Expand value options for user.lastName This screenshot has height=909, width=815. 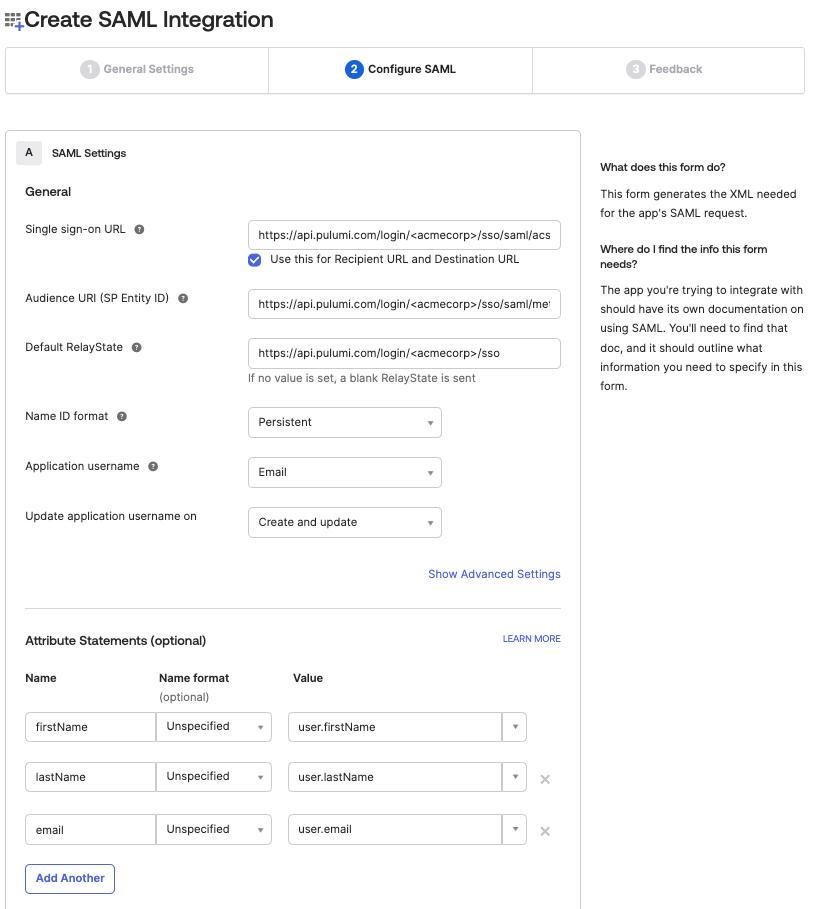pyautogui.click(x=515, y=777)
